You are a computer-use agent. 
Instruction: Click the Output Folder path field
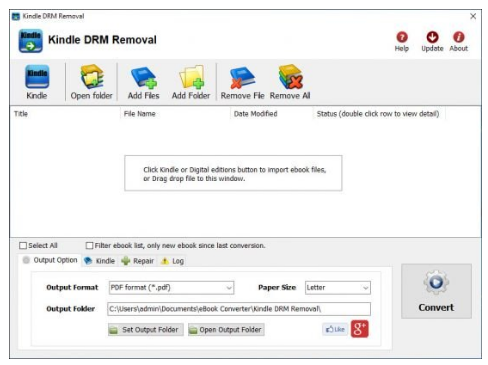[239, 309]
